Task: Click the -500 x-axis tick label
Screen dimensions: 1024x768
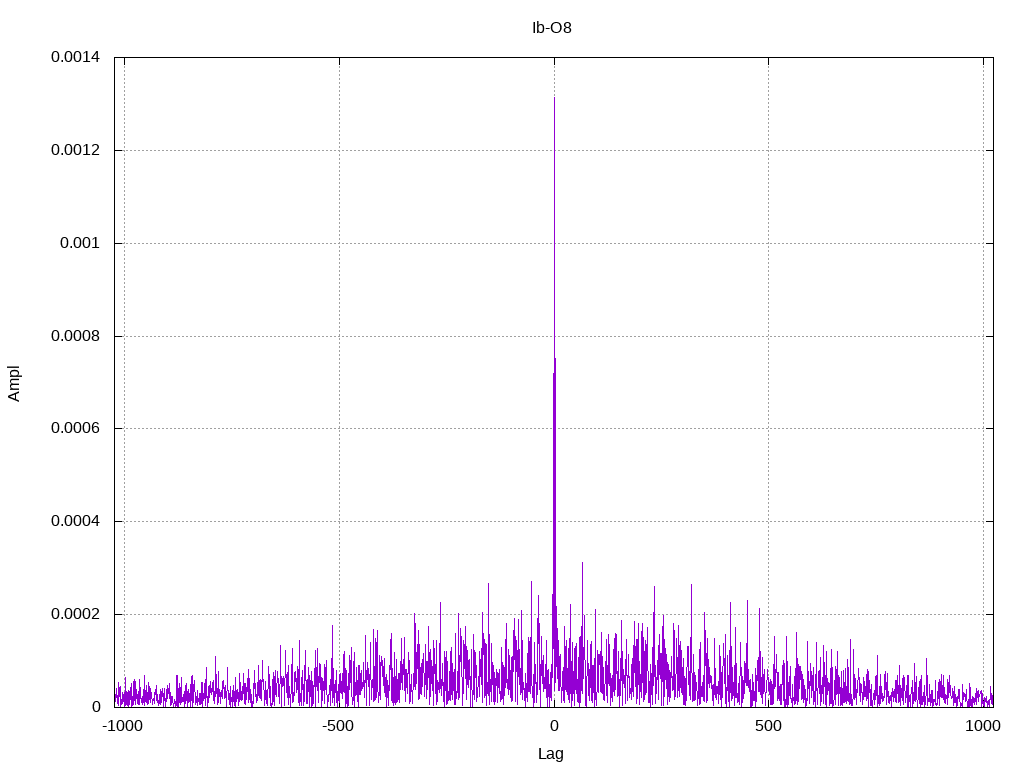Action: click(338, 726)
